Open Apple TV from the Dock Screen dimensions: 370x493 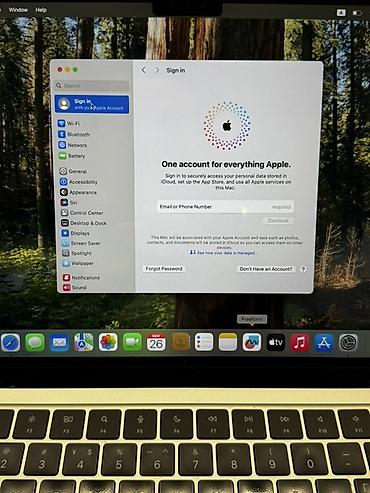coord(276,342)
